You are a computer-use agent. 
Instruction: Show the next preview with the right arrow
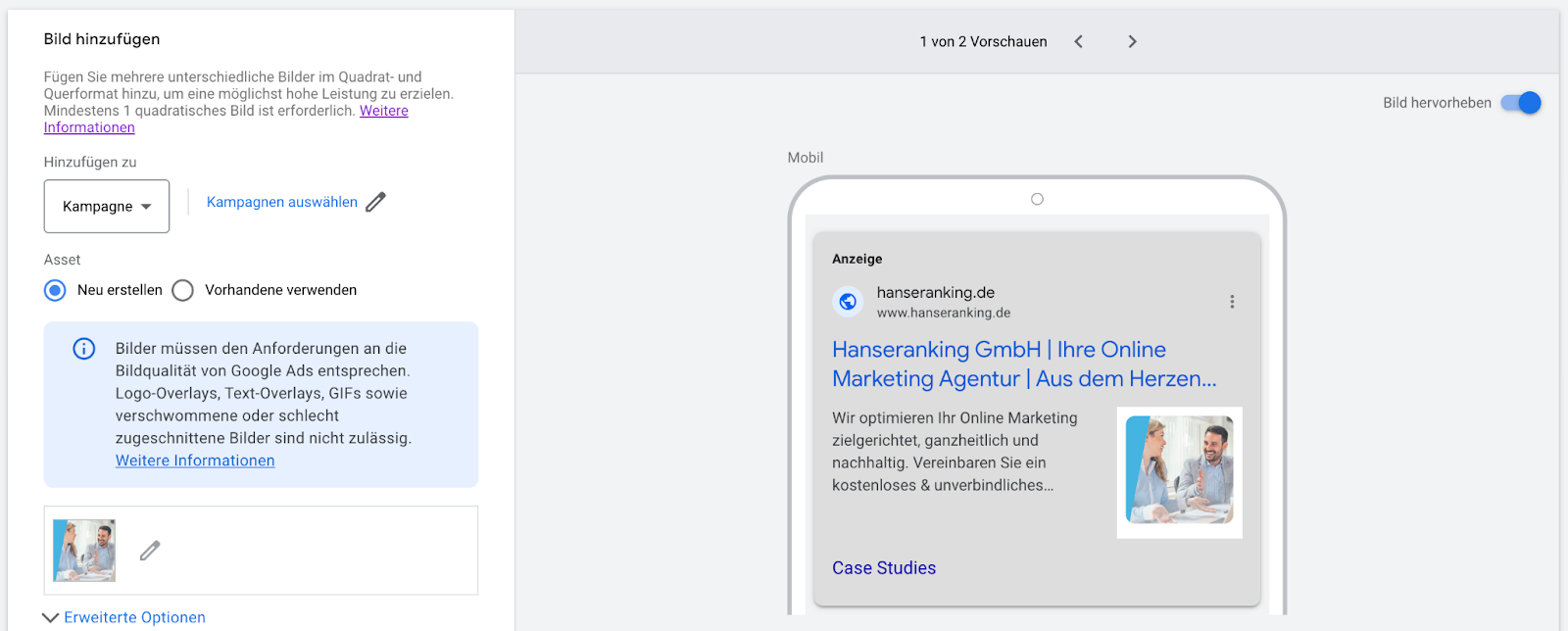click(1132, 41)
